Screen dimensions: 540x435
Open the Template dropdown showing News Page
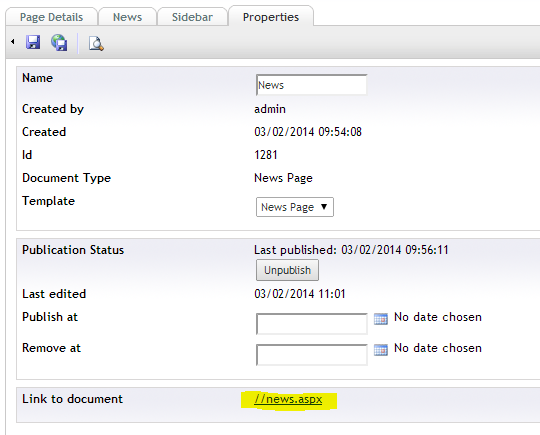(295, 207)
